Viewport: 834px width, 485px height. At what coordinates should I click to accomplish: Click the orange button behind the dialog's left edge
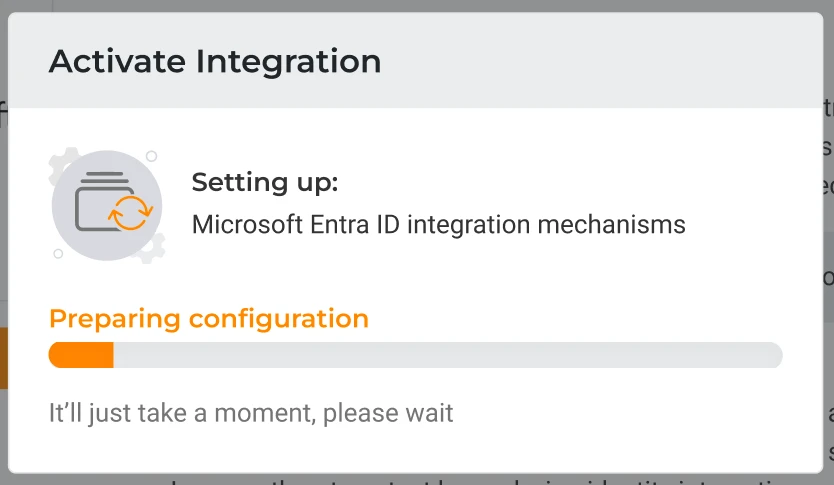point(4,357)
